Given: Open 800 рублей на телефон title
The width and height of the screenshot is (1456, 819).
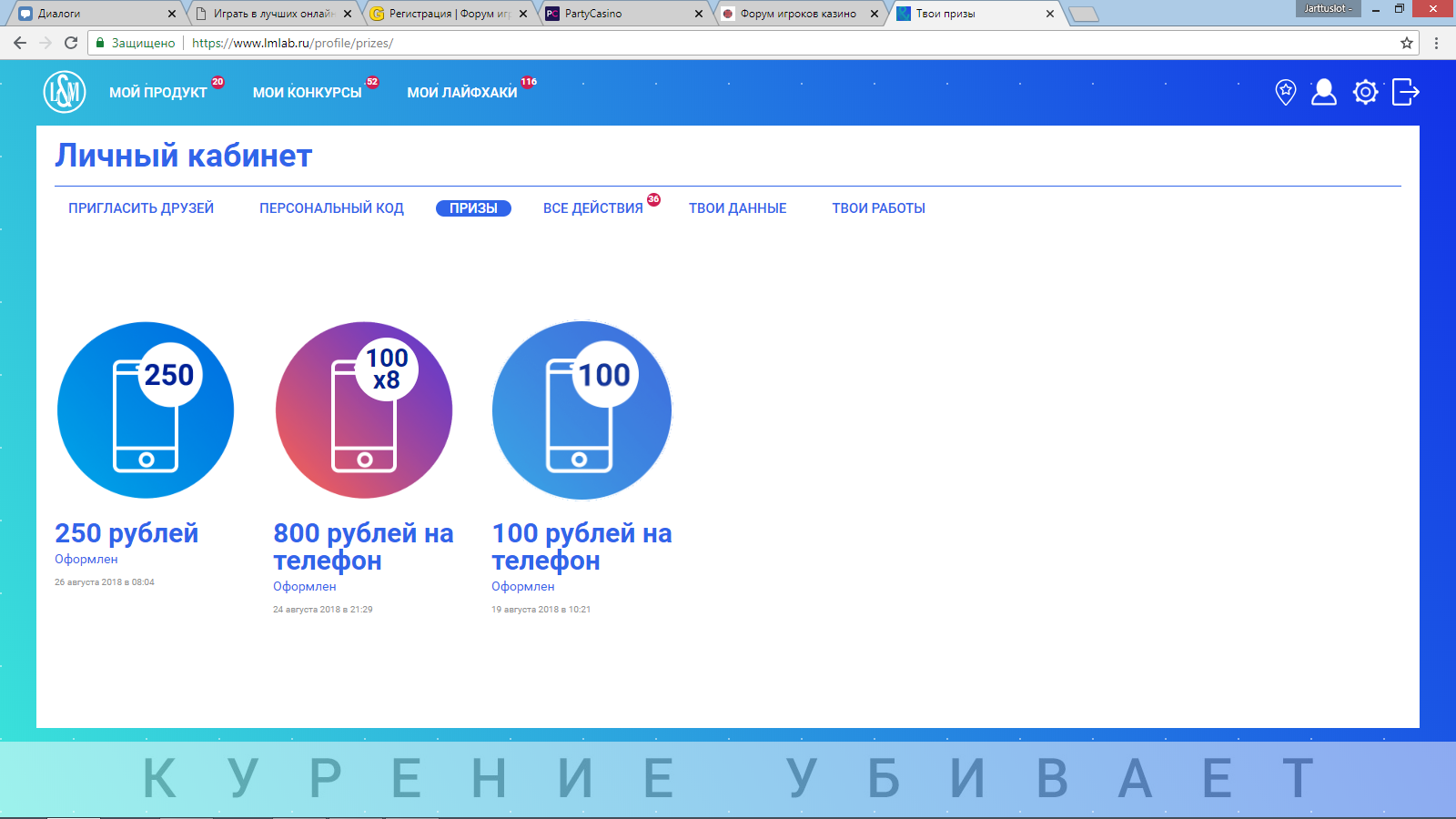Looking at the screenshot, I should [363, 547].
